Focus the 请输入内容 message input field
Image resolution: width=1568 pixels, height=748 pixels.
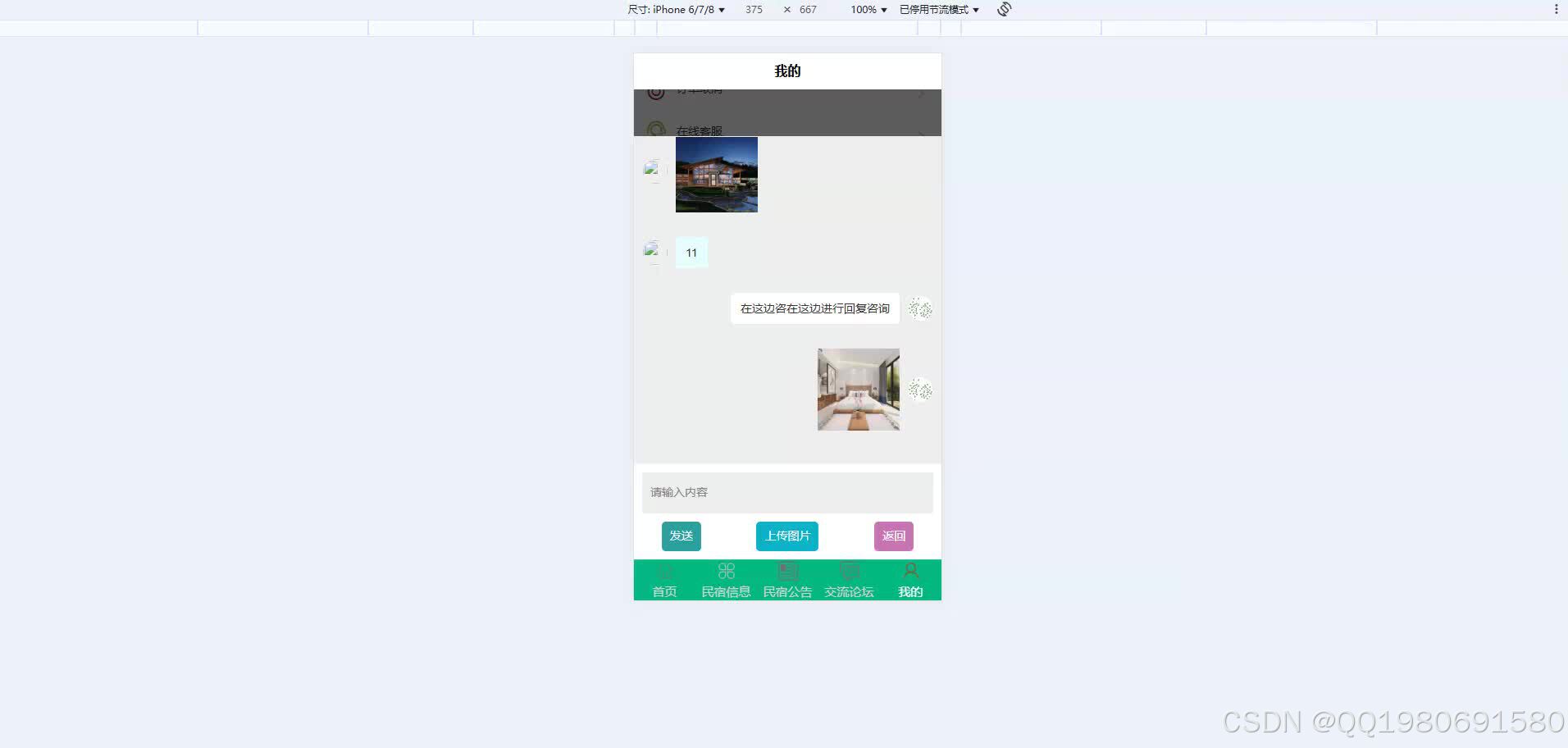[x=786, y=492]
